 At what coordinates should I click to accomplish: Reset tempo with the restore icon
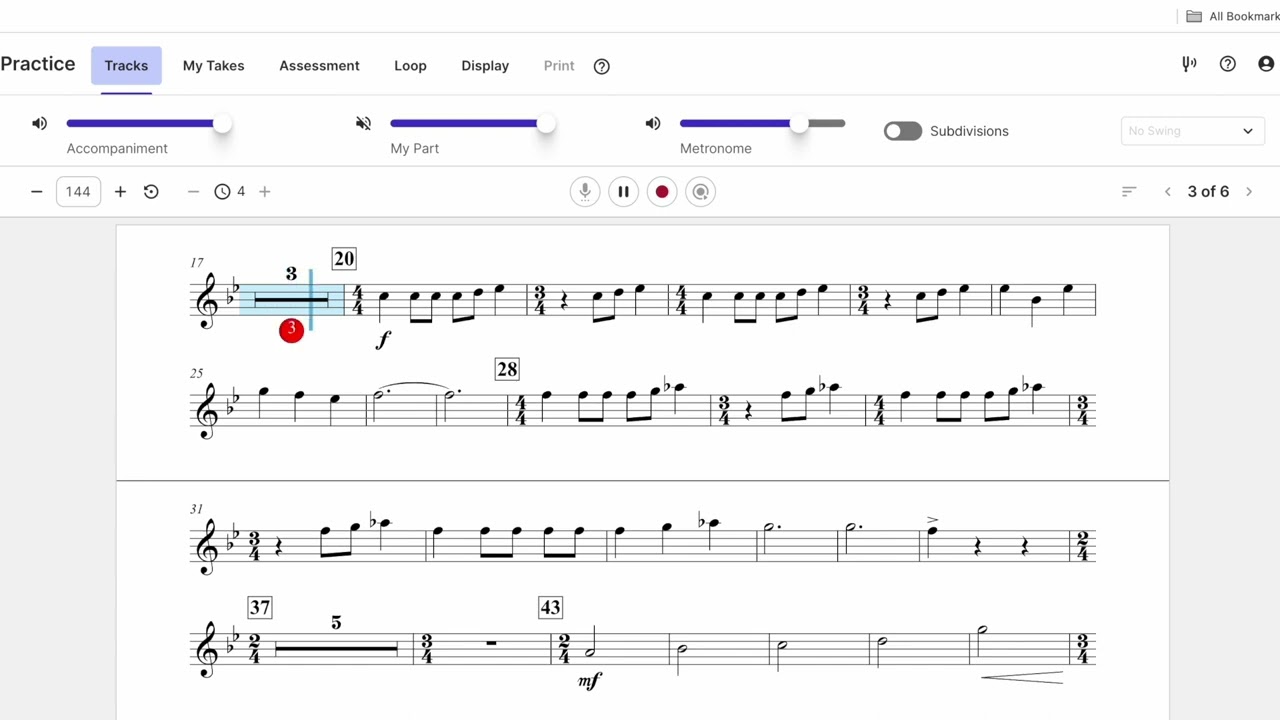151,191
